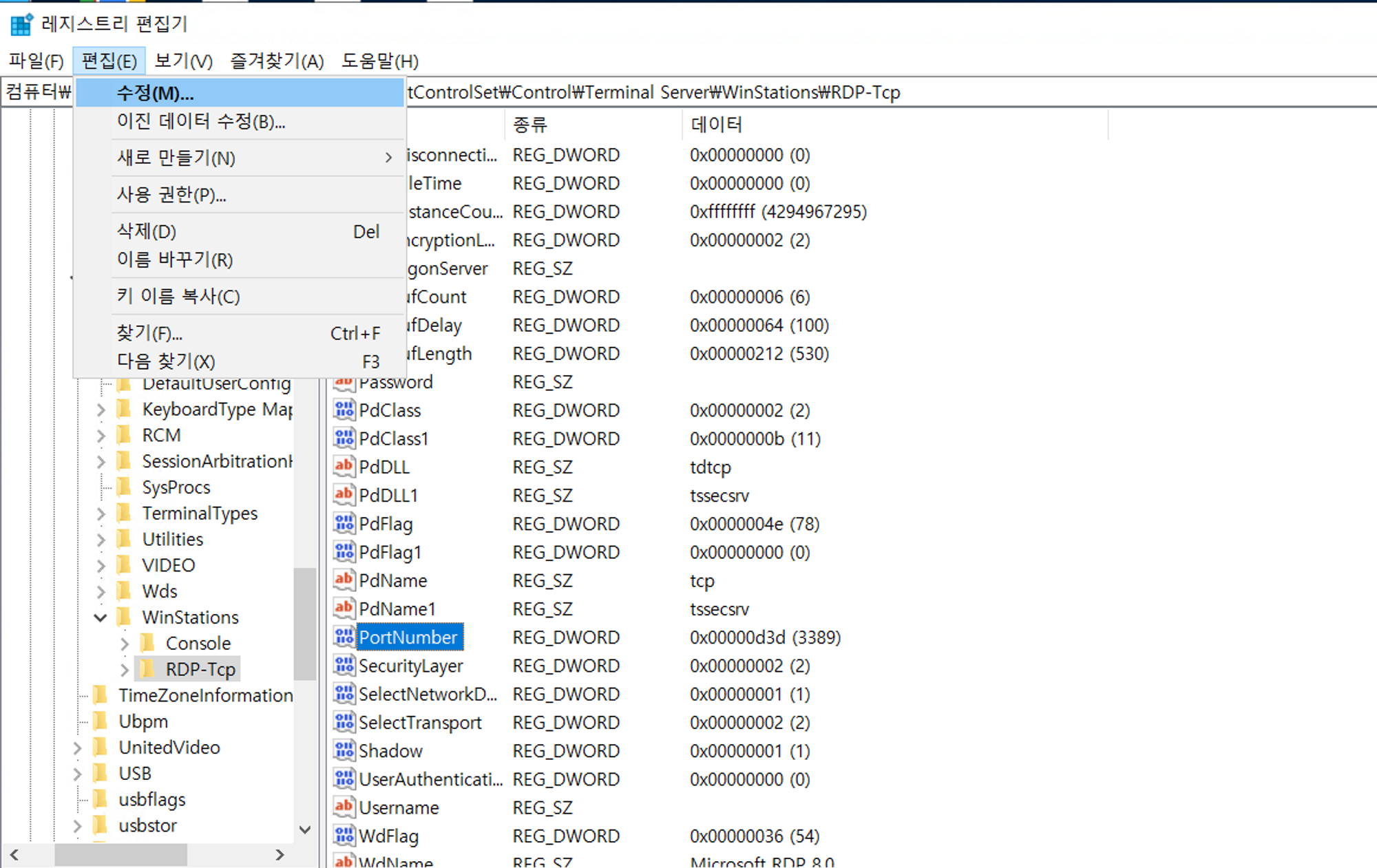
Task: Click the tree pane scroll-down arrow
Action: click(305, 829)
